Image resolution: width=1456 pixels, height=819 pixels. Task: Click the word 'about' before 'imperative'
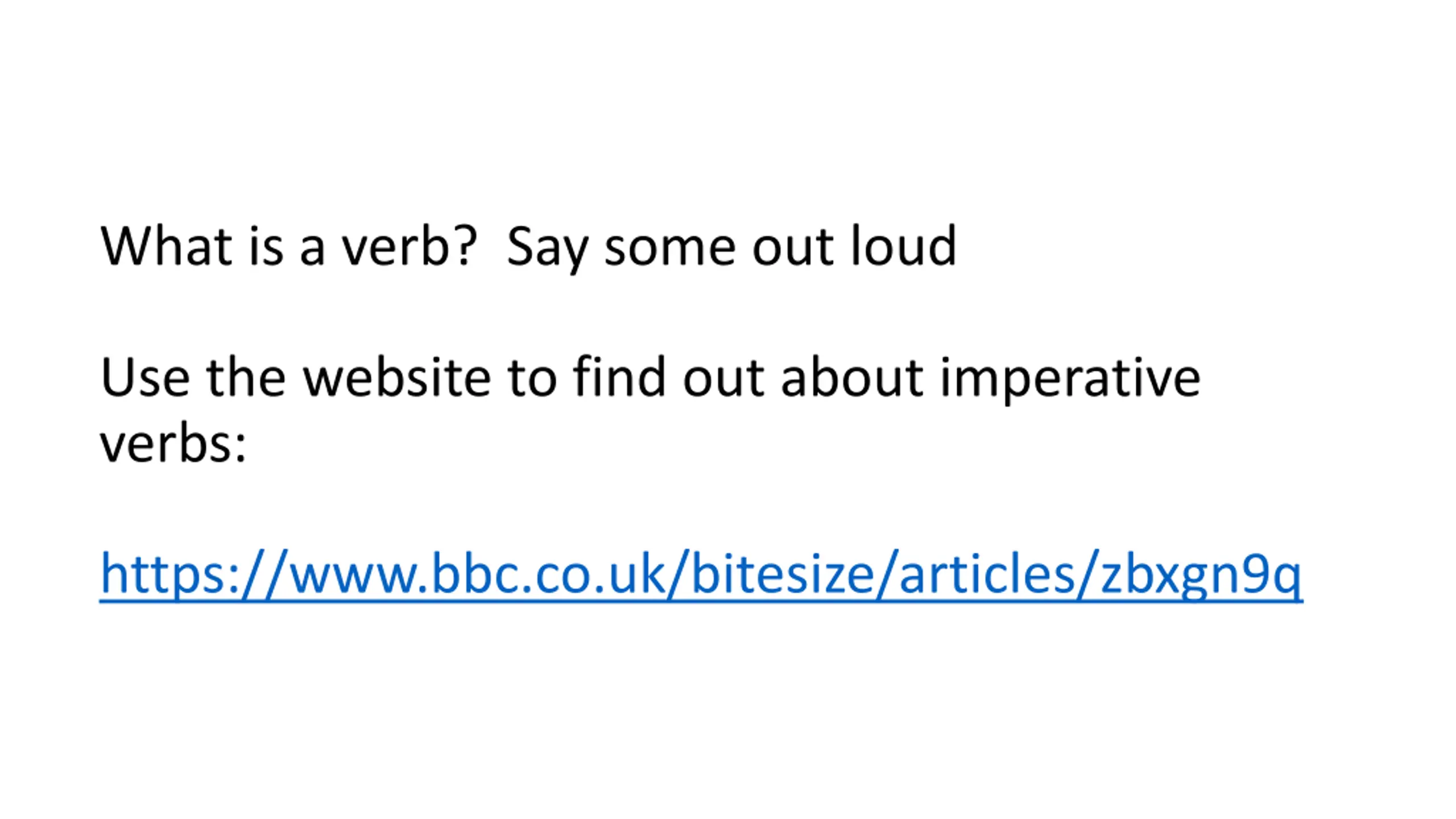(852, 377)
